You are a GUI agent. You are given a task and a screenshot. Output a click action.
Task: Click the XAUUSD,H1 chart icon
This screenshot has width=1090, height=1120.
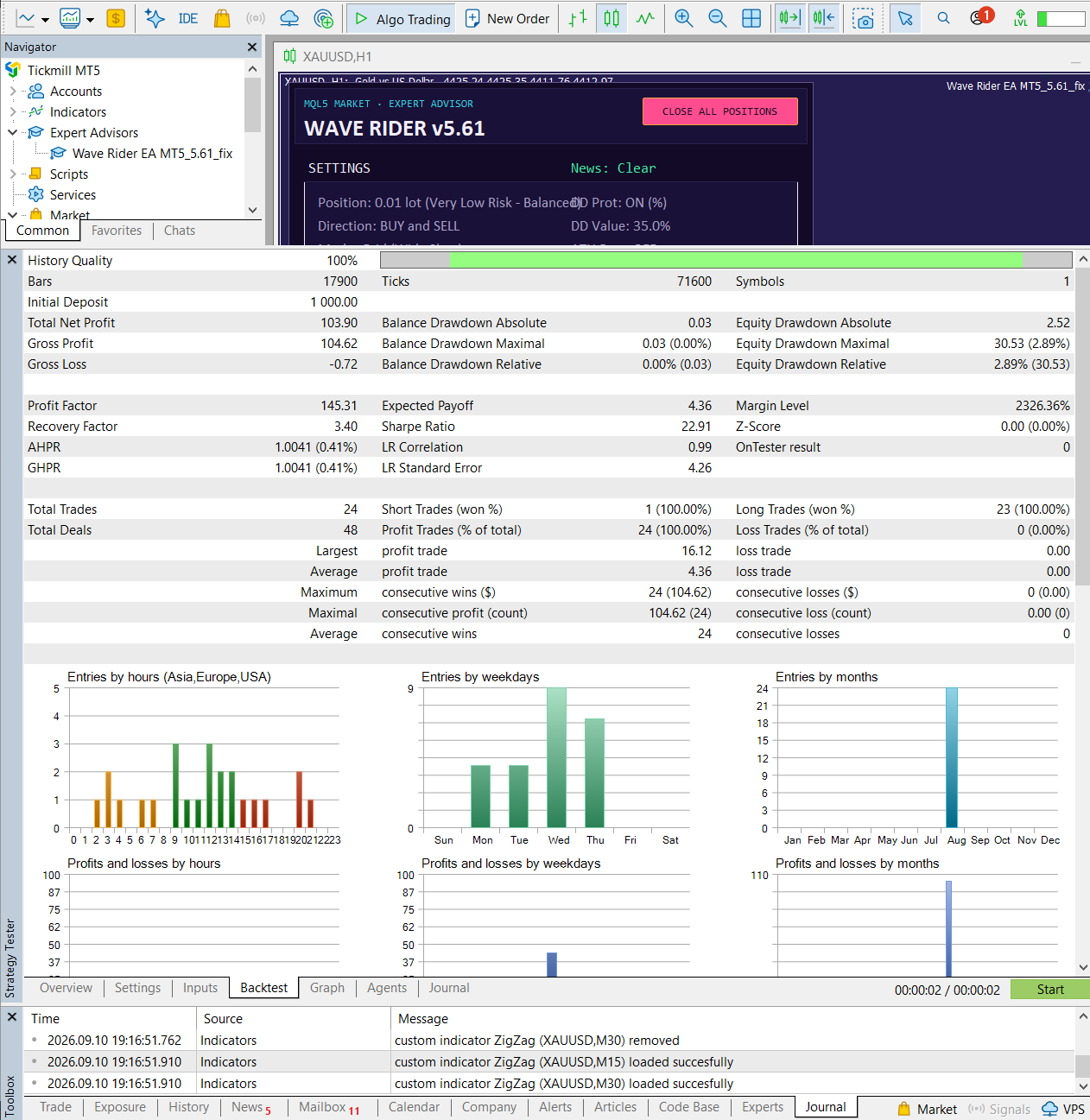290,57
